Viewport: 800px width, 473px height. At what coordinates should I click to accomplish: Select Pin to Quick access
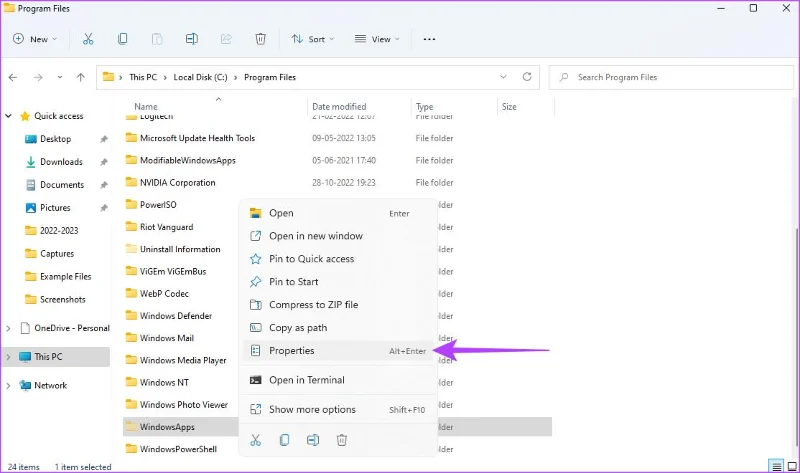click(338, 259)
